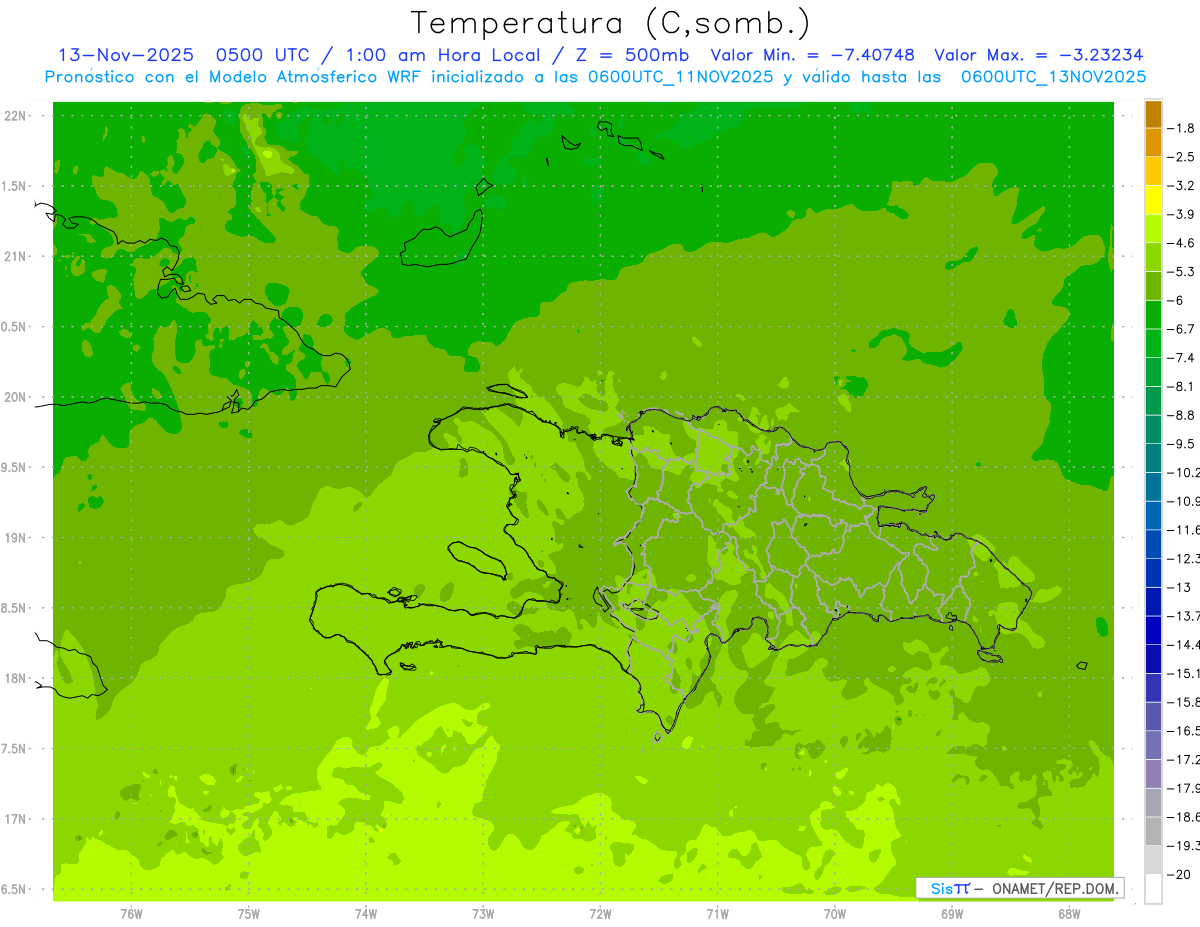
Task: Pick the light gray swatch between -19.3 and -20
Action: pyautogui.click(x=1153, y=860)
